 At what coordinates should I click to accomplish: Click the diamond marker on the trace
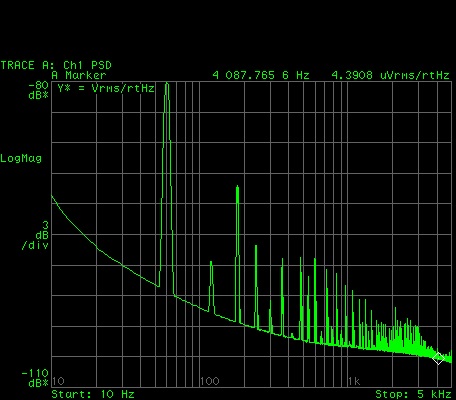coord(438,358)
